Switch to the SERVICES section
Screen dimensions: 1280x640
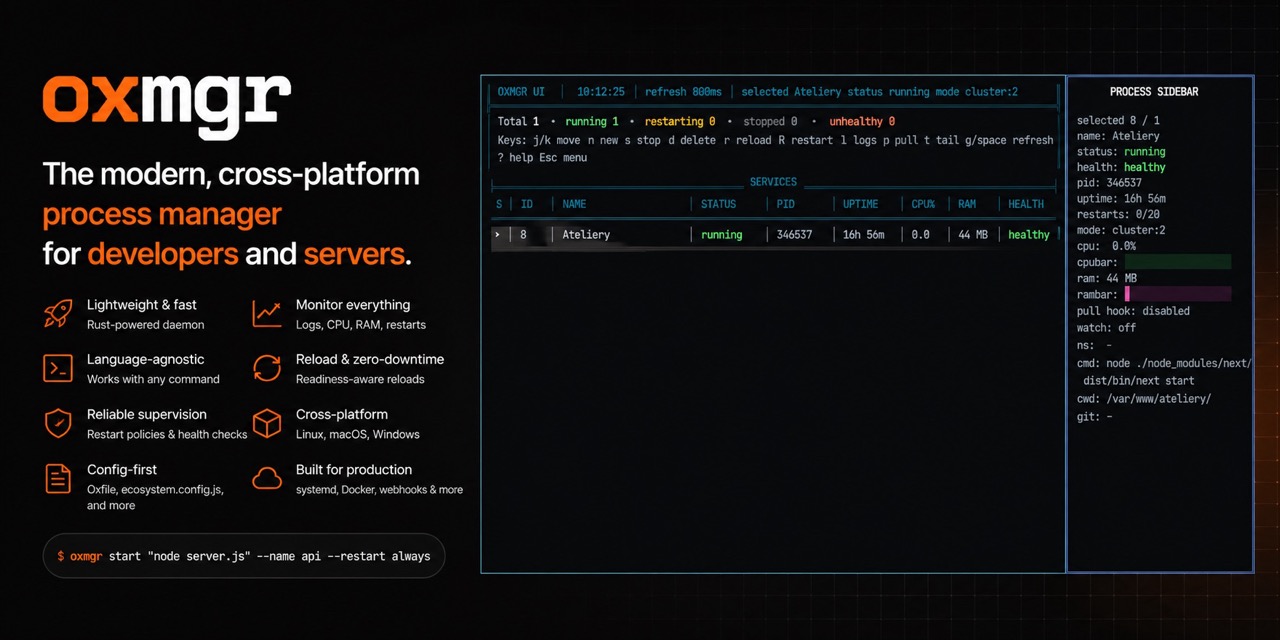[x=773, y=181]
